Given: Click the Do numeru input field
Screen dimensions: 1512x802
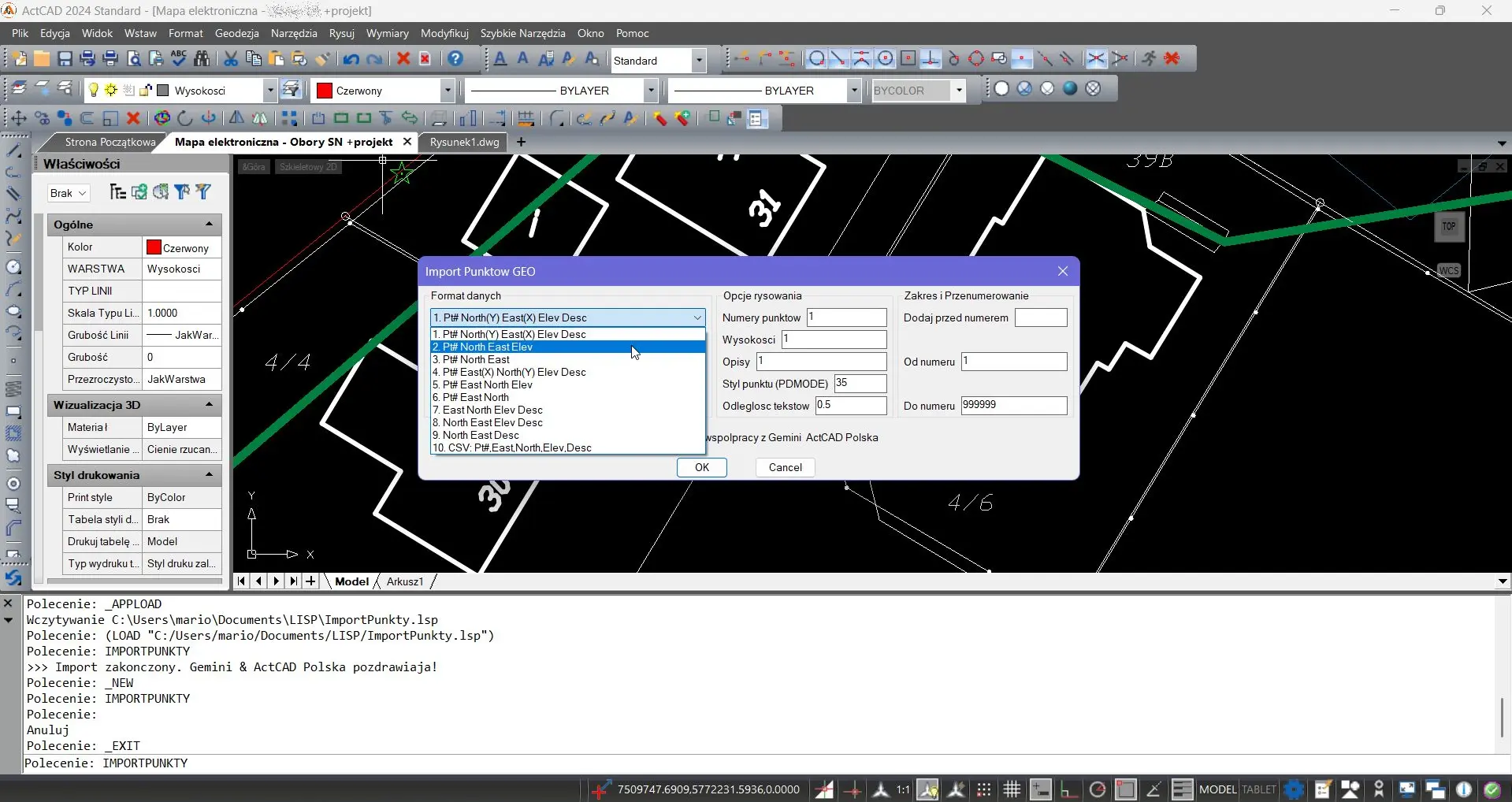Looking at the screenshot, I should coord(1013,405).
